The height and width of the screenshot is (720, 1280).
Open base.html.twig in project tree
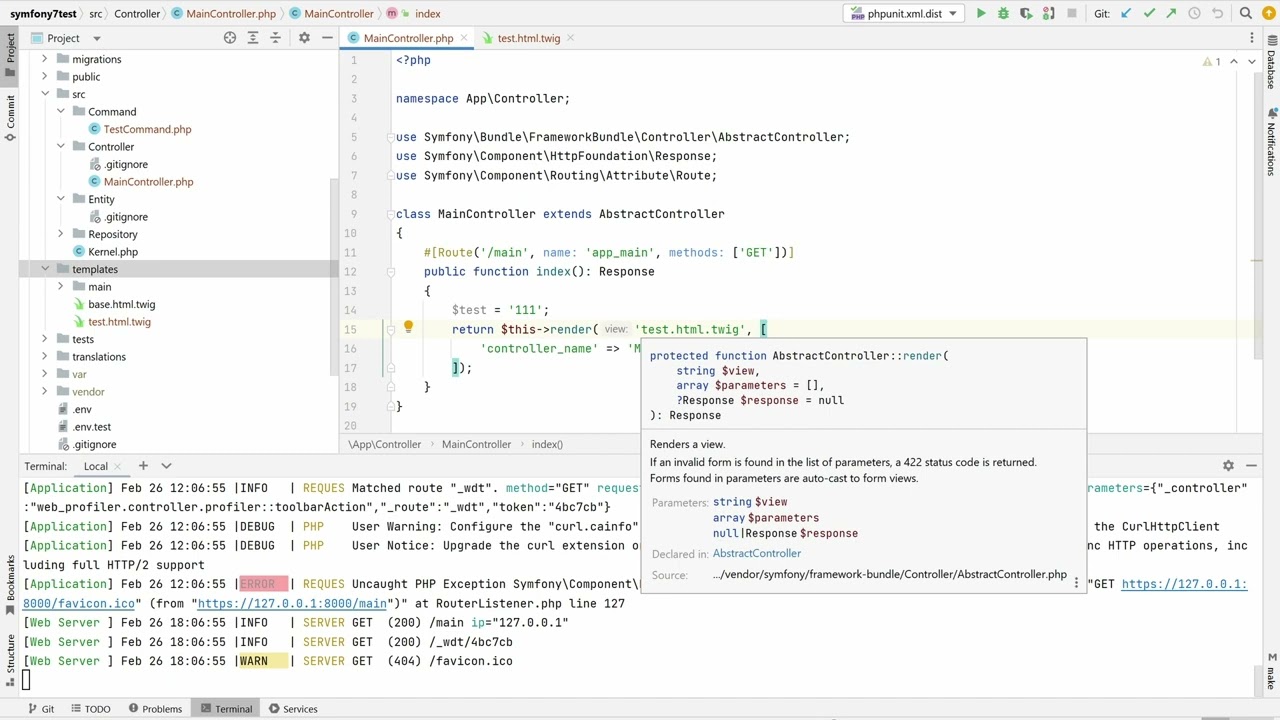pyautogui.click(x=121, y=304)
